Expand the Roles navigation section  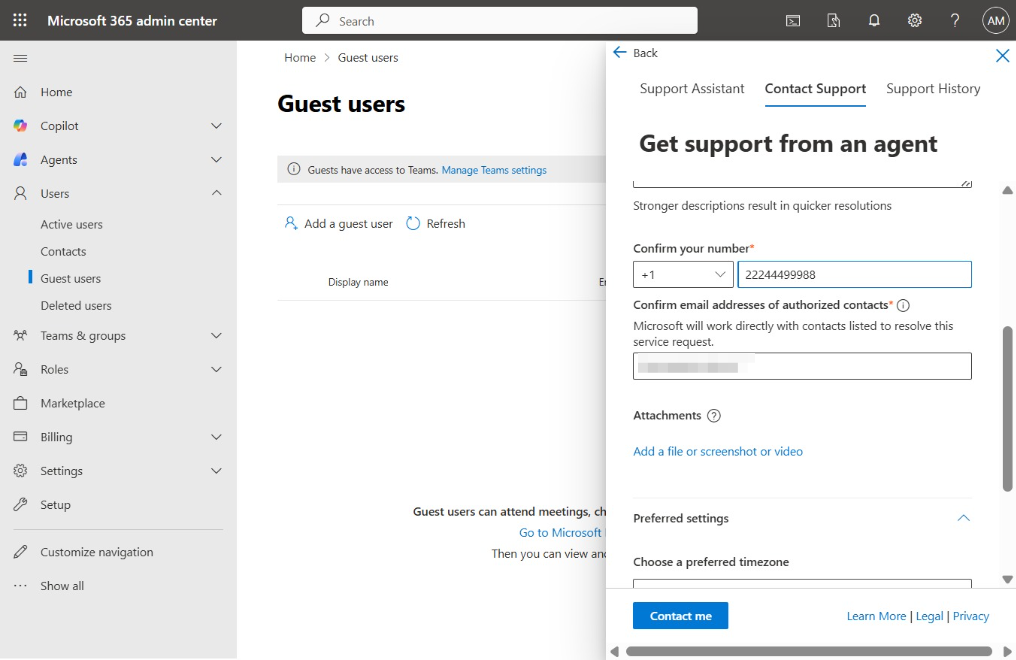tap(216, 369)
